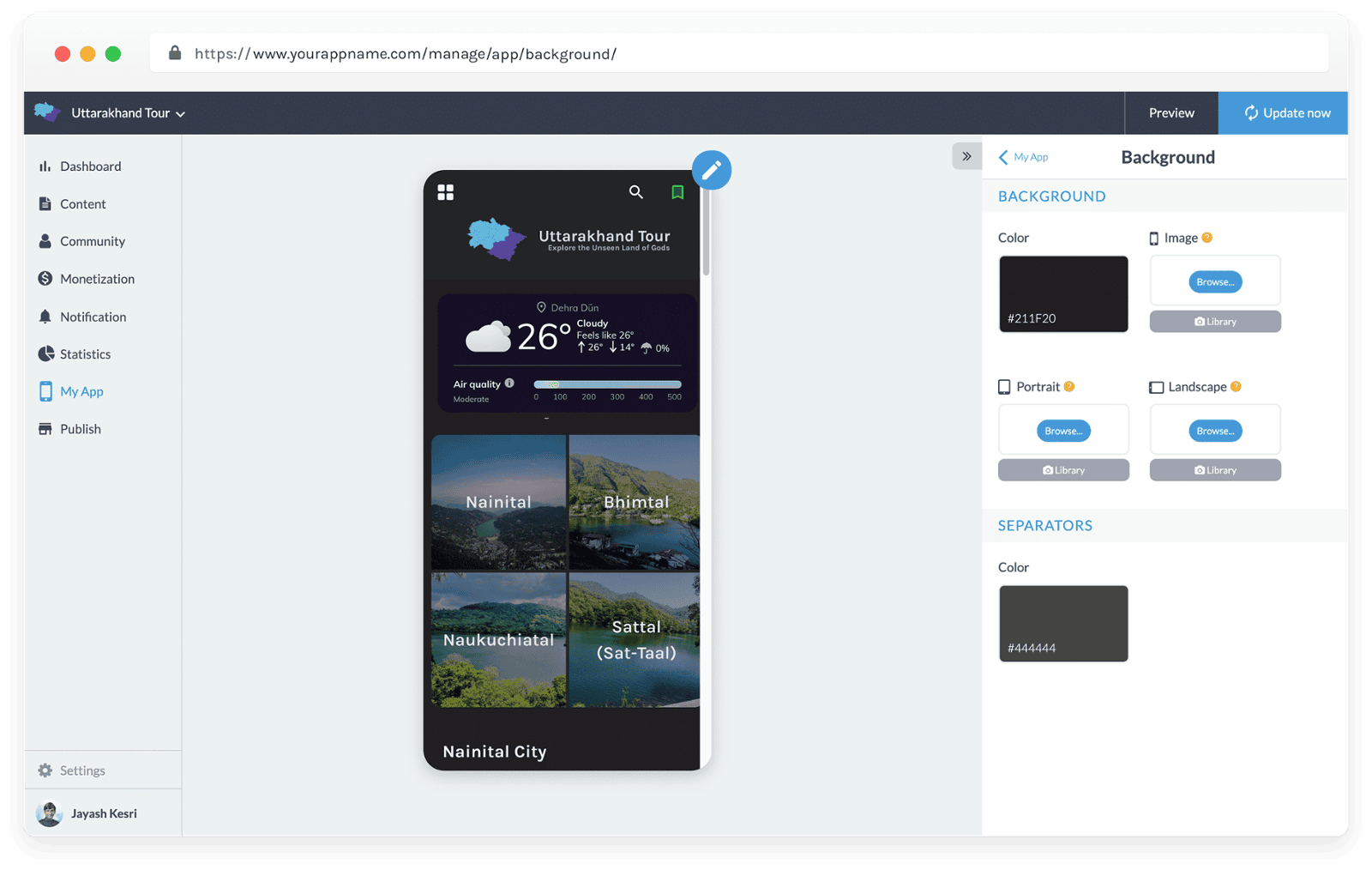Click the Image help question icon
This screenshot has width=1372, height=870.
coord(1207,238)
